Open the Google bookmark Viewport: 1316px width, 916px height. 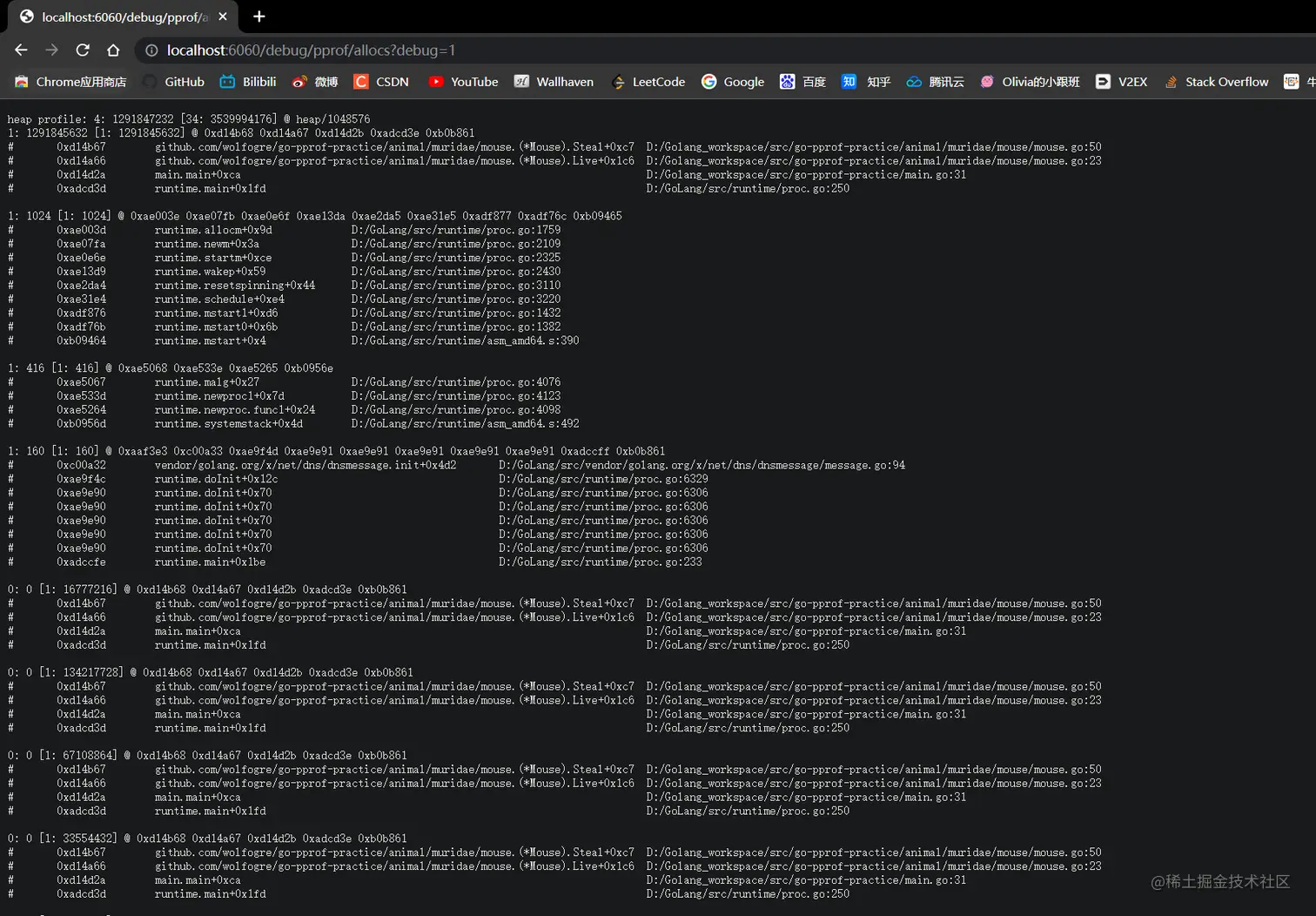tap(733, 82)
